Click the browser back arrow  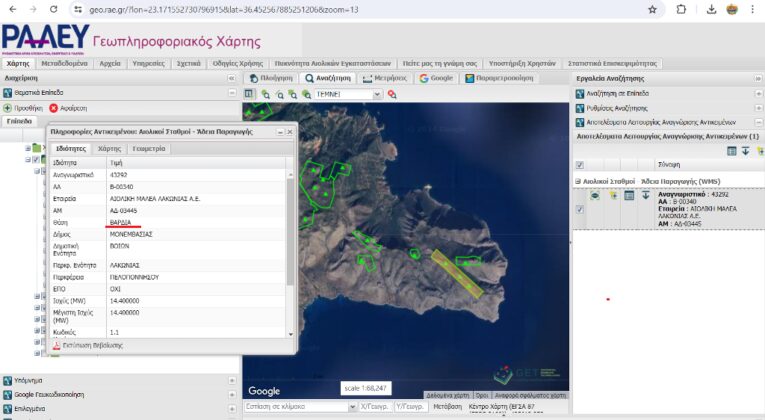click(x=13, y=9)
